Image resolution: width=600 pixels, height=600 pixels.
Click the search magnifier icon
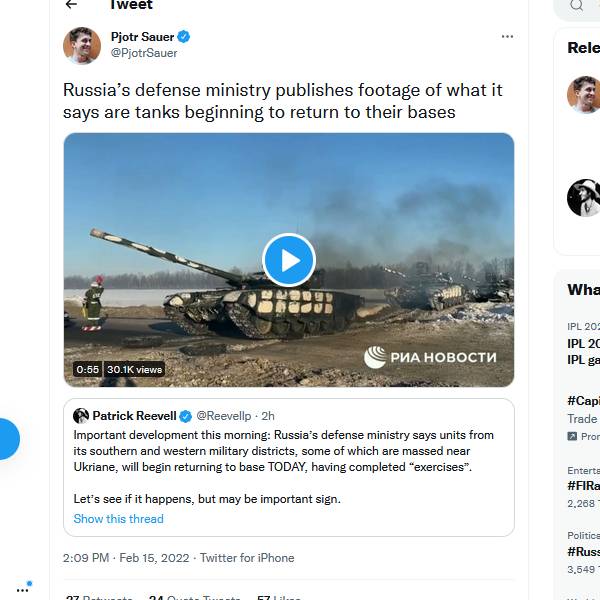pyautogui.click(x=577, y=5)
